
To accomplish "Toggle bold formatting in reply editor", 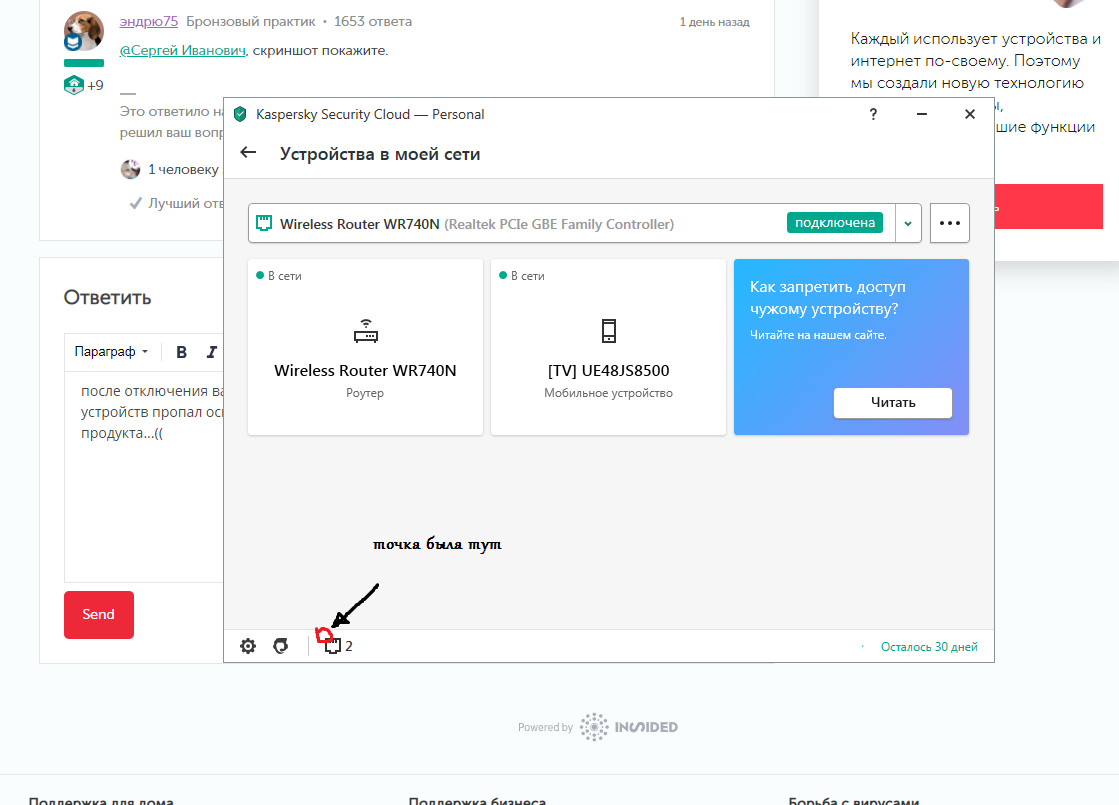I will (181, 352).
